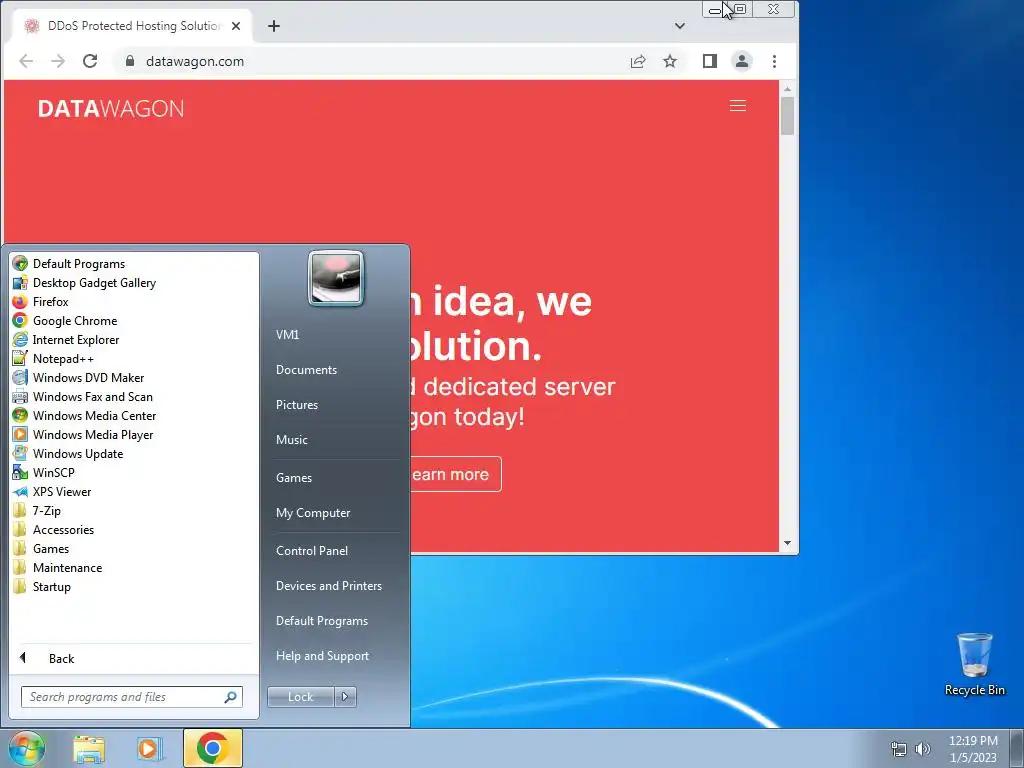
Task: Click the Learn more button
Action: (x=455, y=474)
